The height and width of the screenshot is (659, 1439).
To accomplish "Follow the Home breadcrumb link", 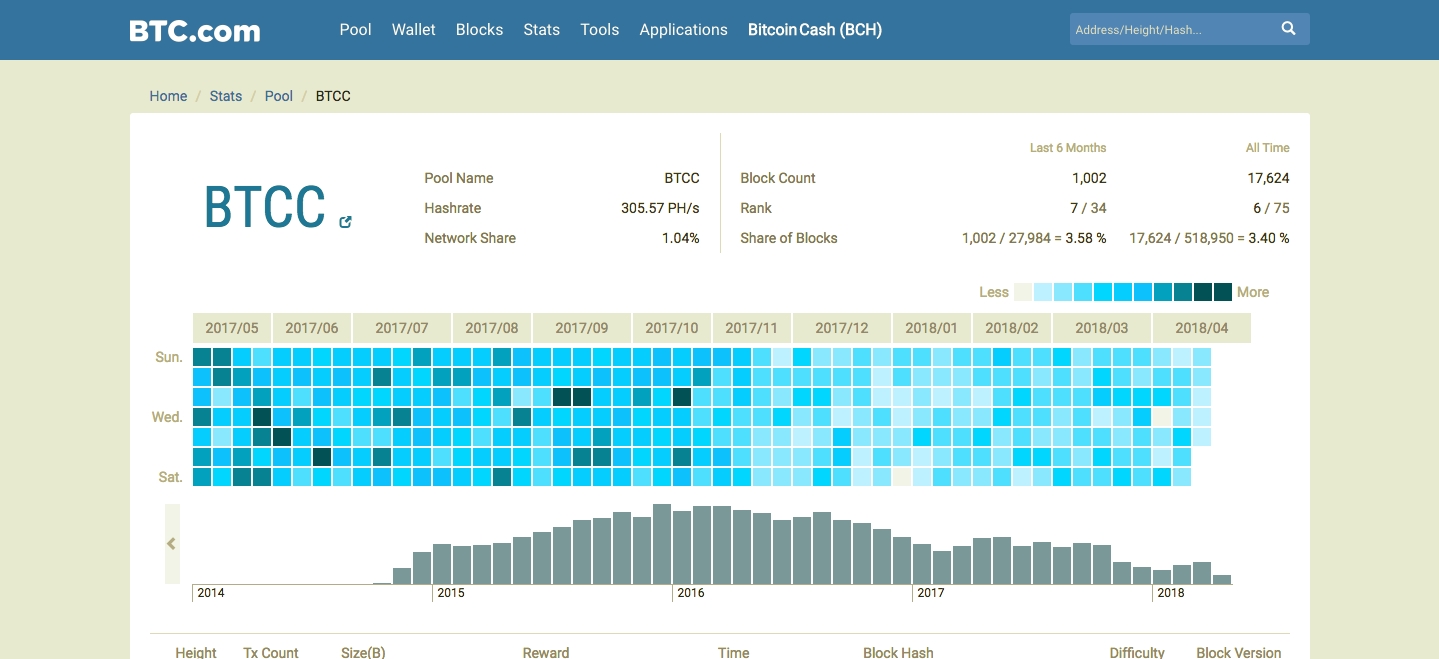I will tap(168, 96).
